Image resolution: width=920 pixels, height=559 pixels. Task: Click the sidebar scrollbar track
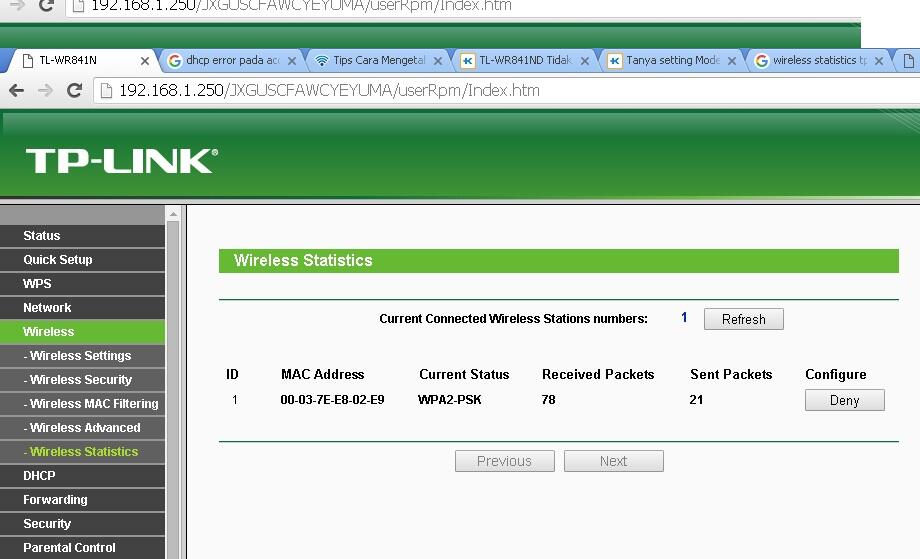tap(173, 390)
